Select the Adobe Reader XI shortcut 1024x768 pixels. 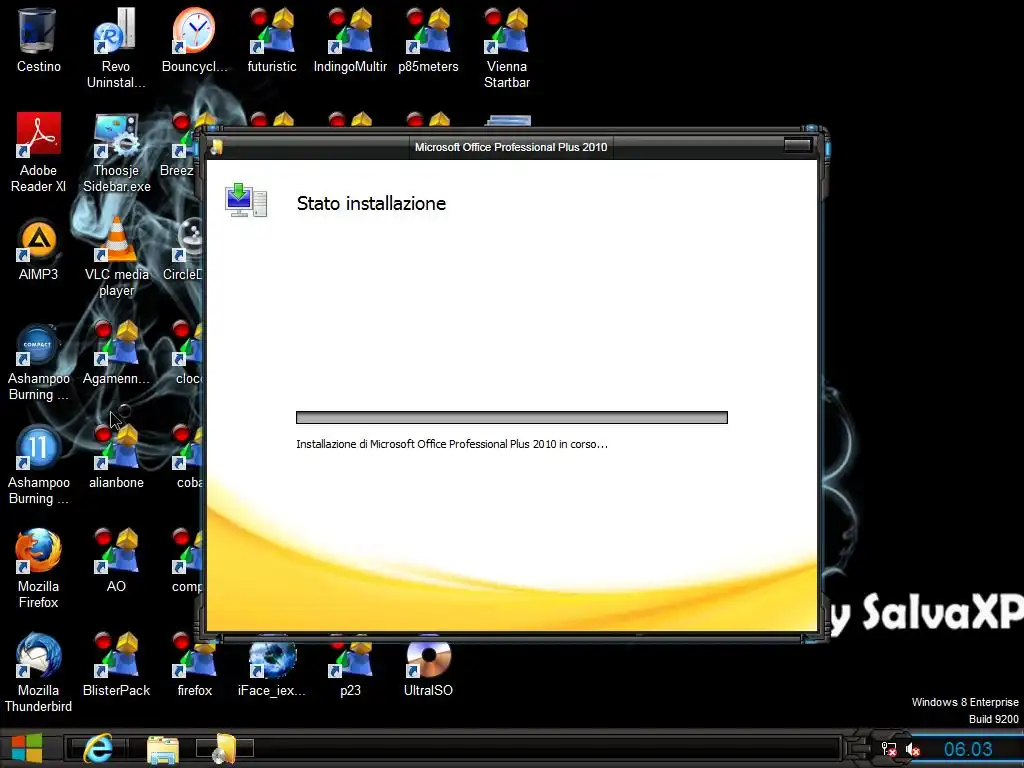38,152
